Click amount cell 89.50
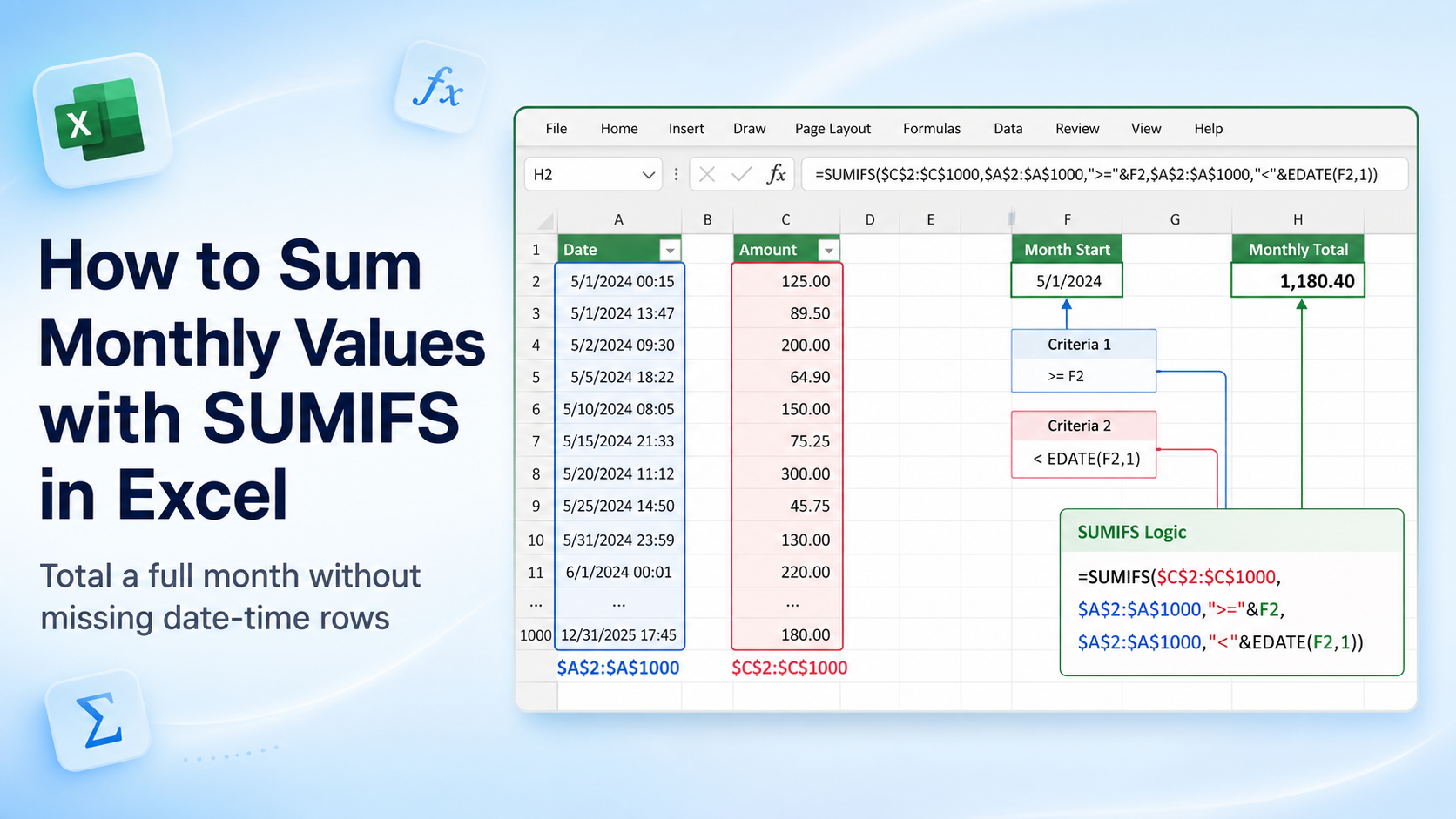Screen dimensions: 1456x819 787,313
